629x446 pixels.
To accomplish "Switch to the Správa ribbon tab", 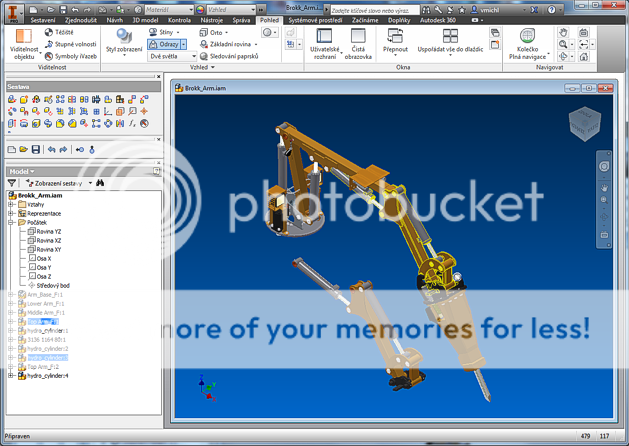I will coord(241,20).
